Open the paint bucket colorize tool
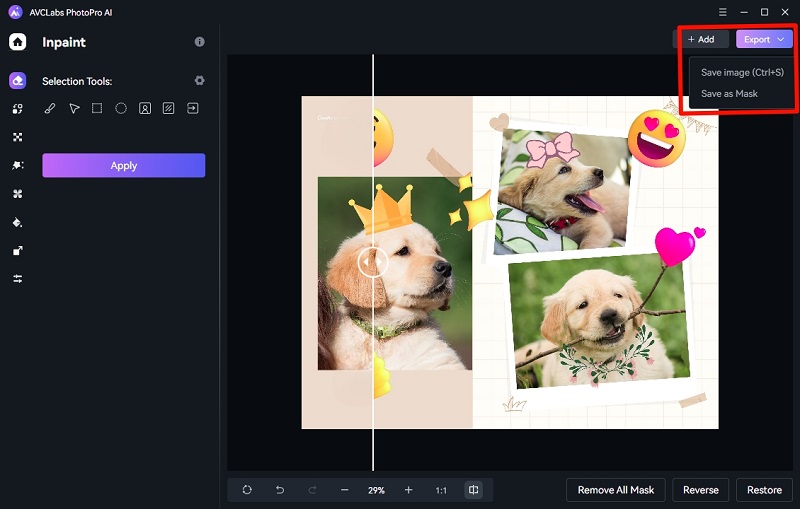The image size is (800, 509). pyautogui.click(x=17, y=222)
